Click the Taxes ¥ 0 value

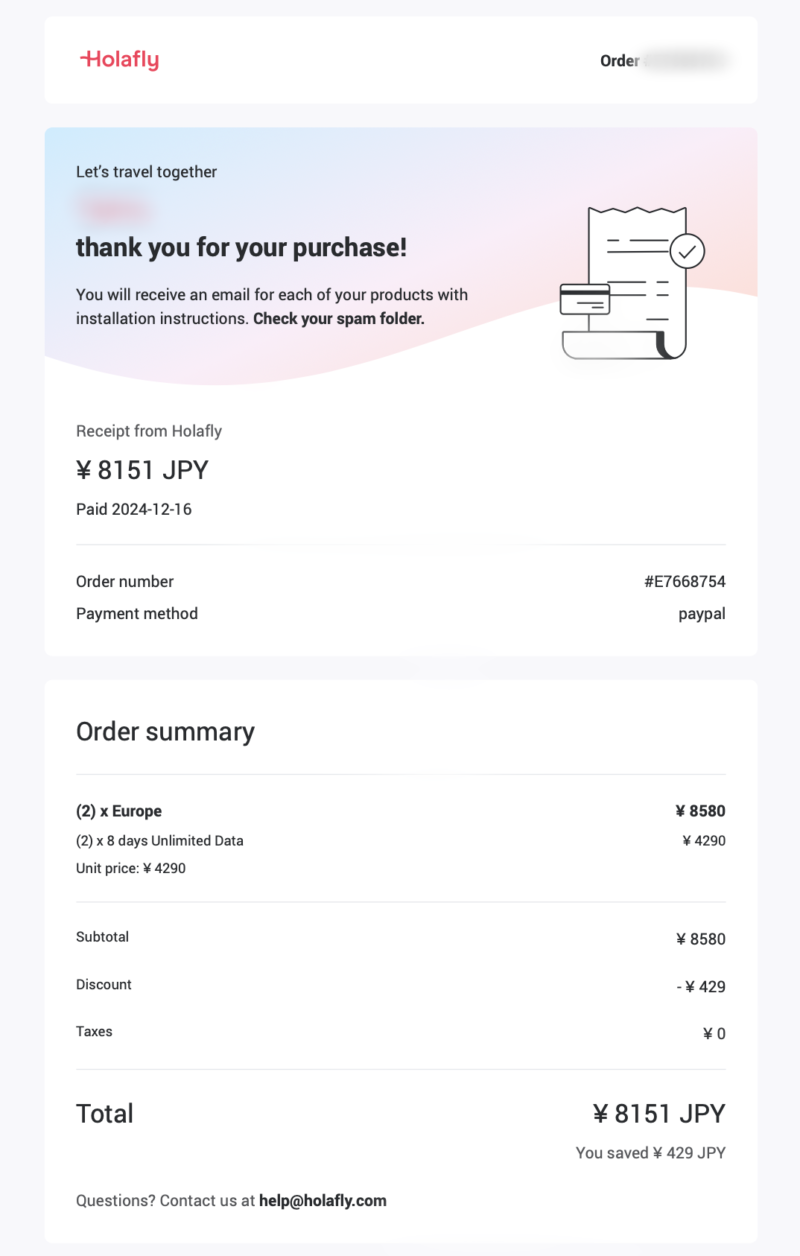[x=714, y=1034]
